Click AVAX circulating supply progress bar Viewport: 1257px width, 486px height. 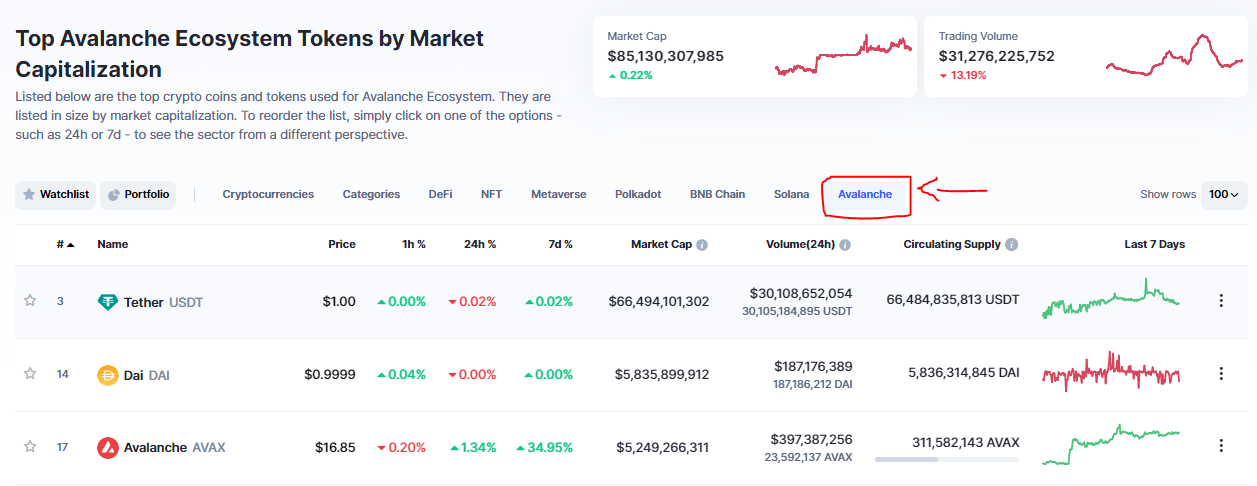(x=946, y=460)
